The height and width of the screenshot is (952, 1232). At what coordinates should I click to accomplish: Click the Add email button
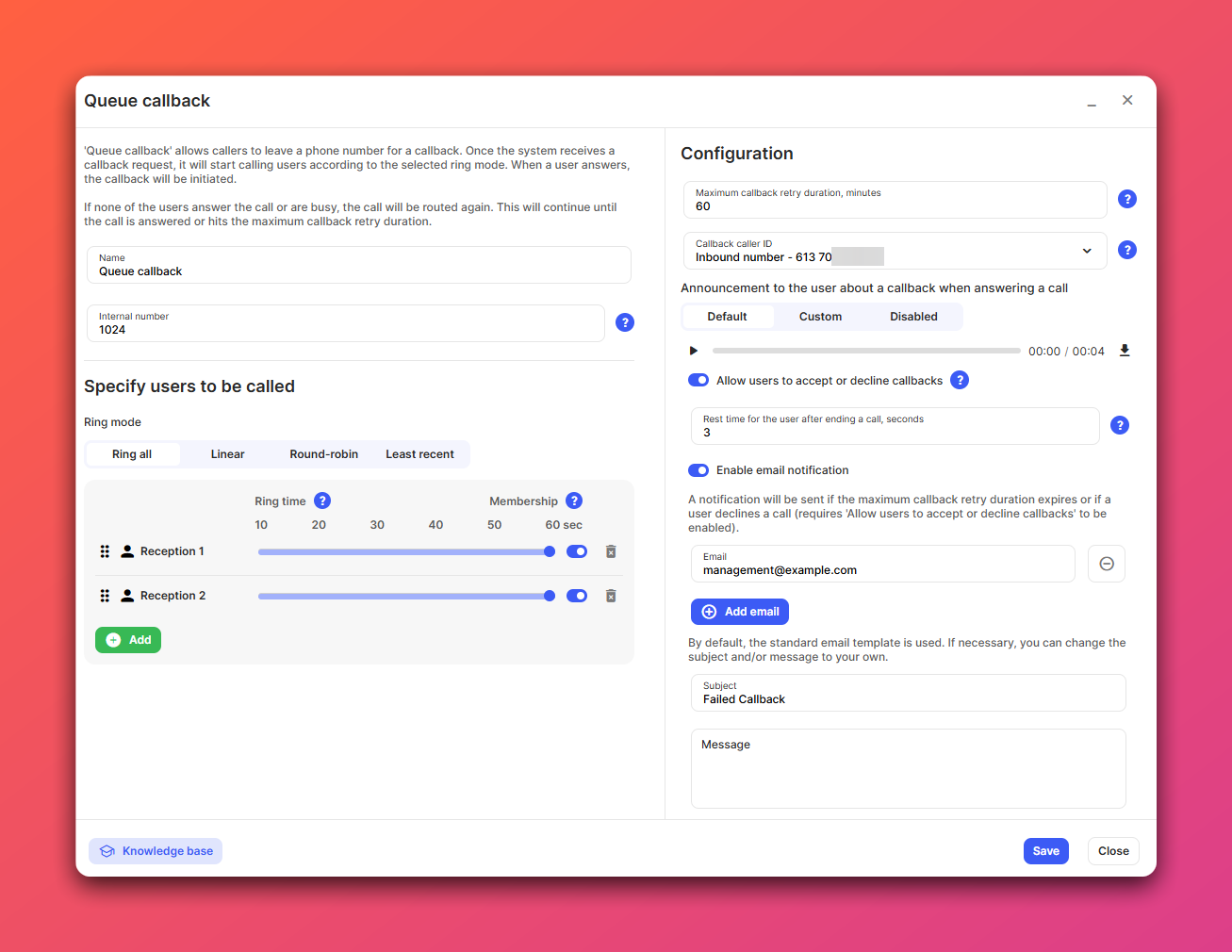tap(740, 612)
